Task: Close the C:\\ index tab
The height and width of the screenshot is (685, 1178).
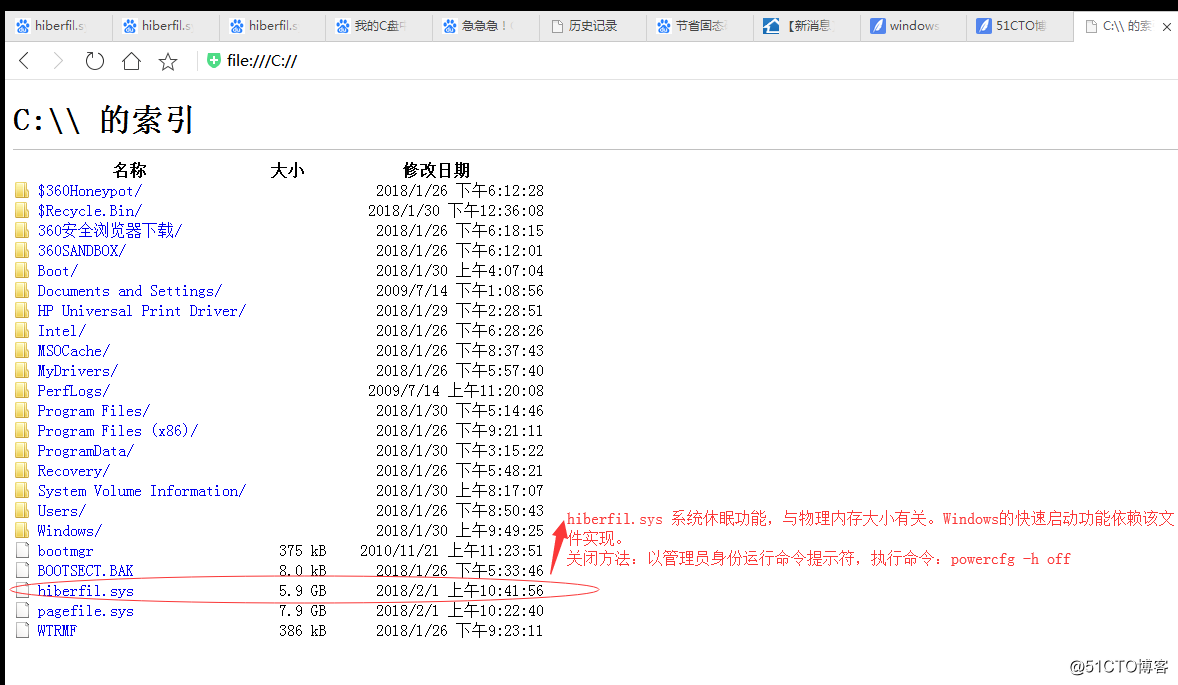Action: click(1167, 27)
